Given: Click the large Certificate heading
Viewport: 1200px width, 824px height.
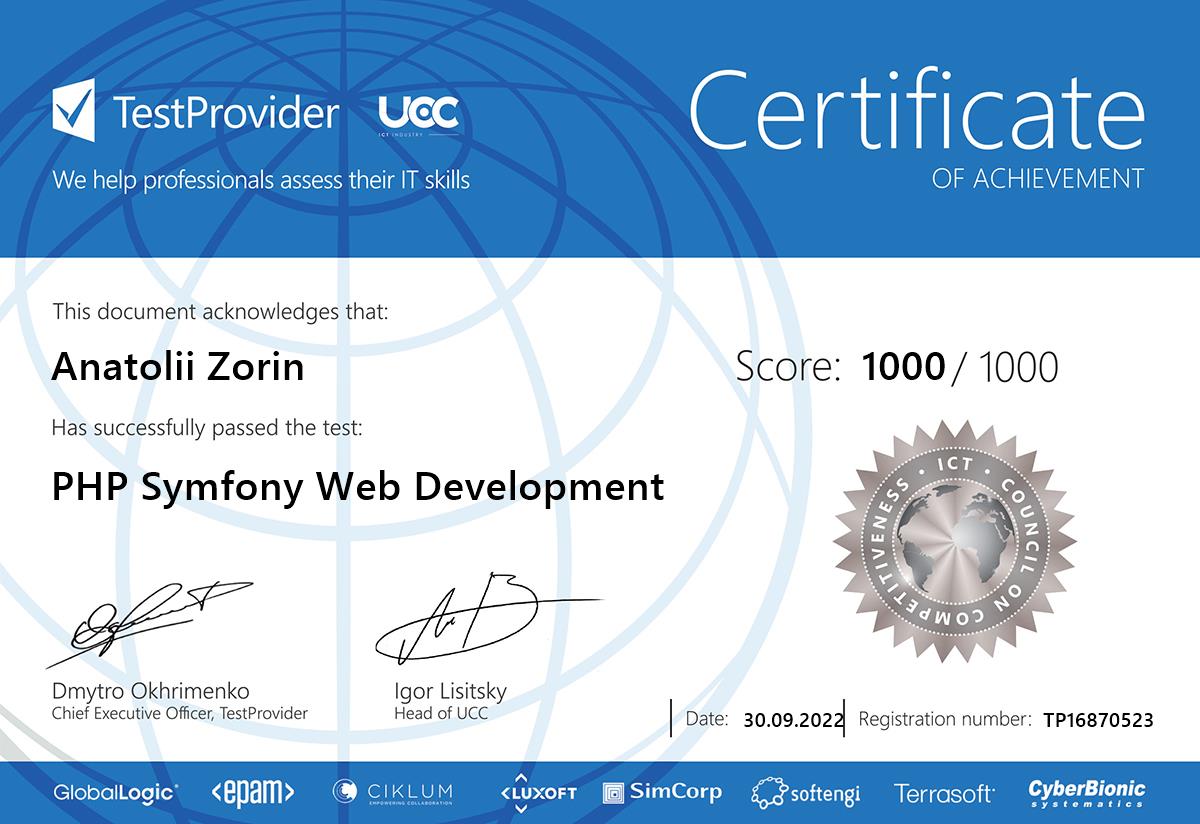Looking at the screenshot, I should [917, 110].
